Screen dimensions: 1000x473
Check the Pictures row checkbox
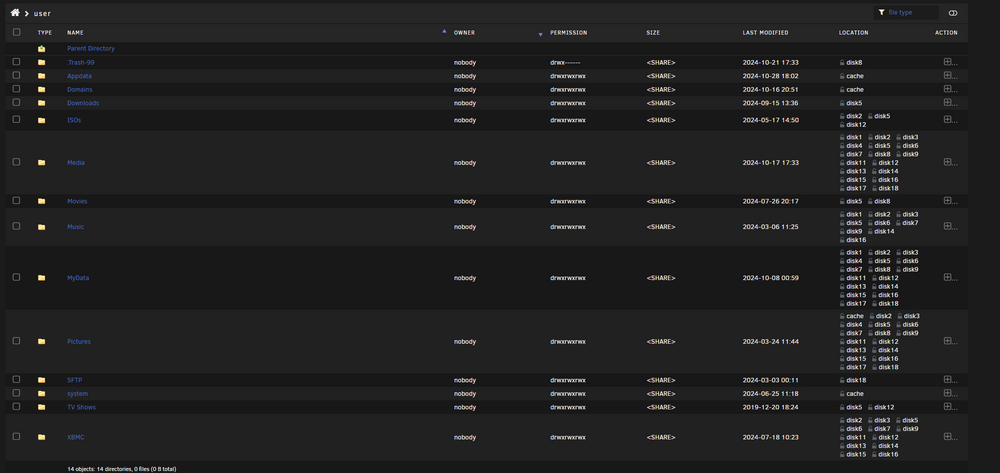click(17, 341)
